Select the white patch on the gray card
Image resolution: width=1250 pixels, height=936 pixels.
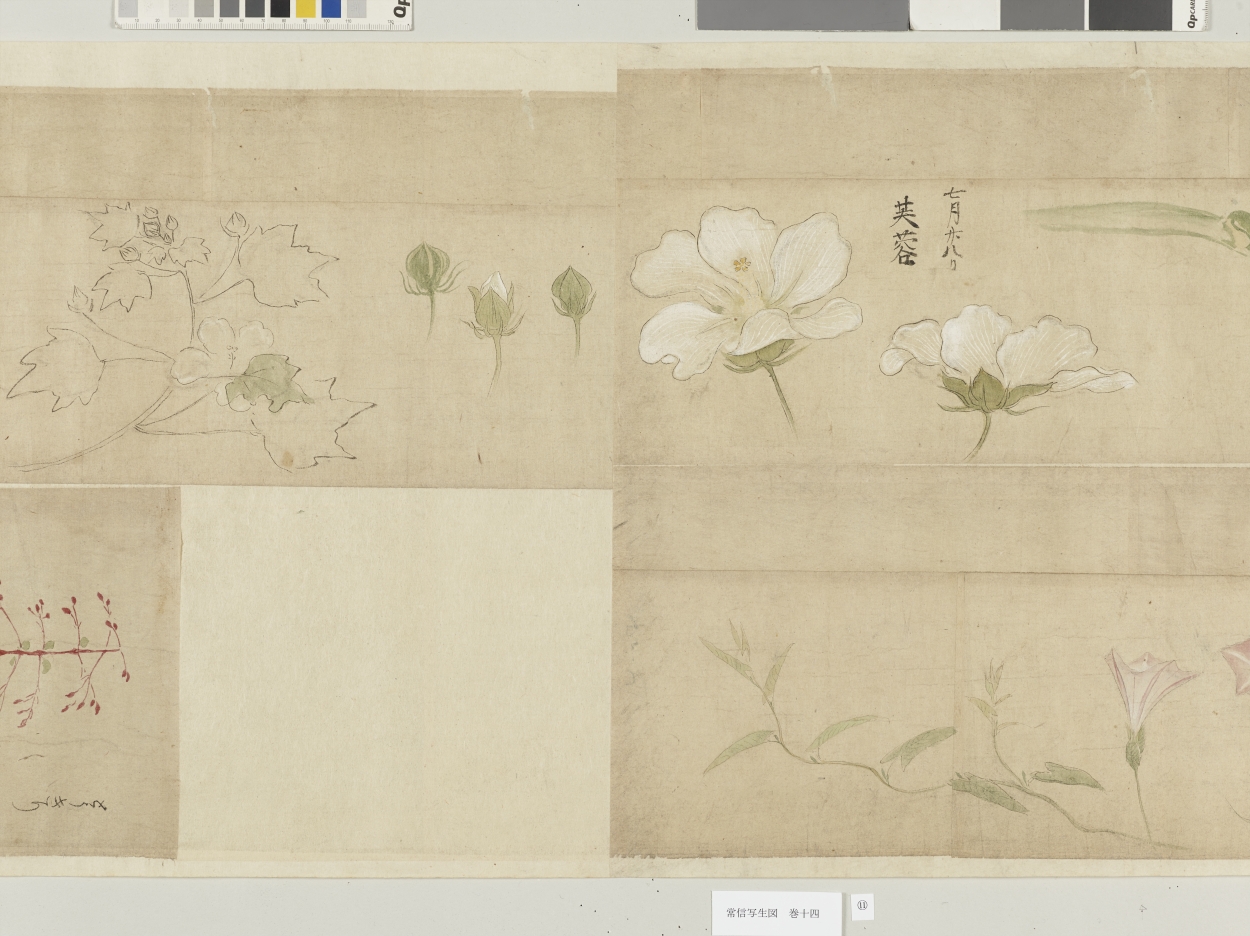pos(954,14)
